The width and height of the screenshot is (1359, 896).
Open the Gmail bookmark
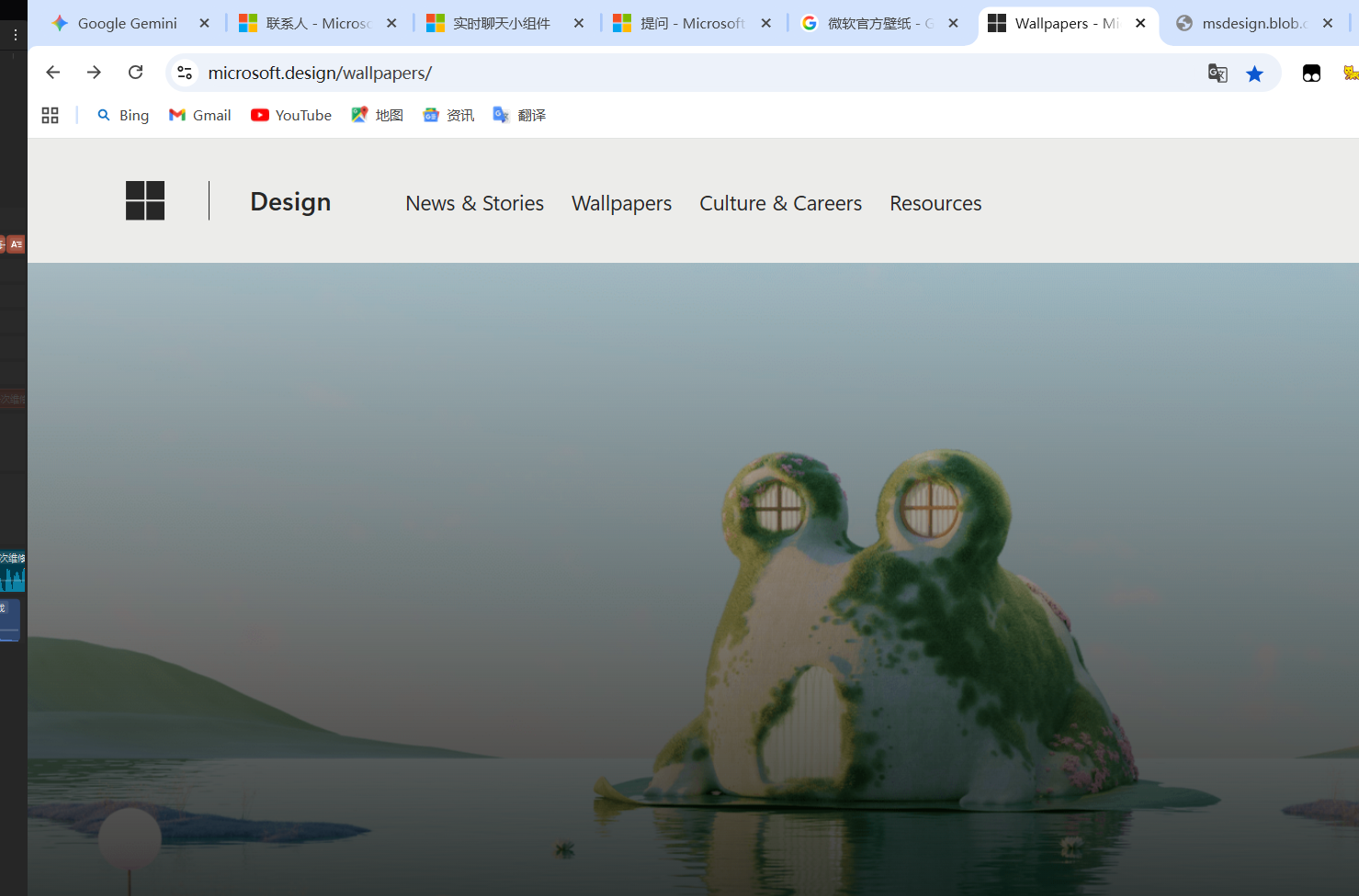coord(200,115)
